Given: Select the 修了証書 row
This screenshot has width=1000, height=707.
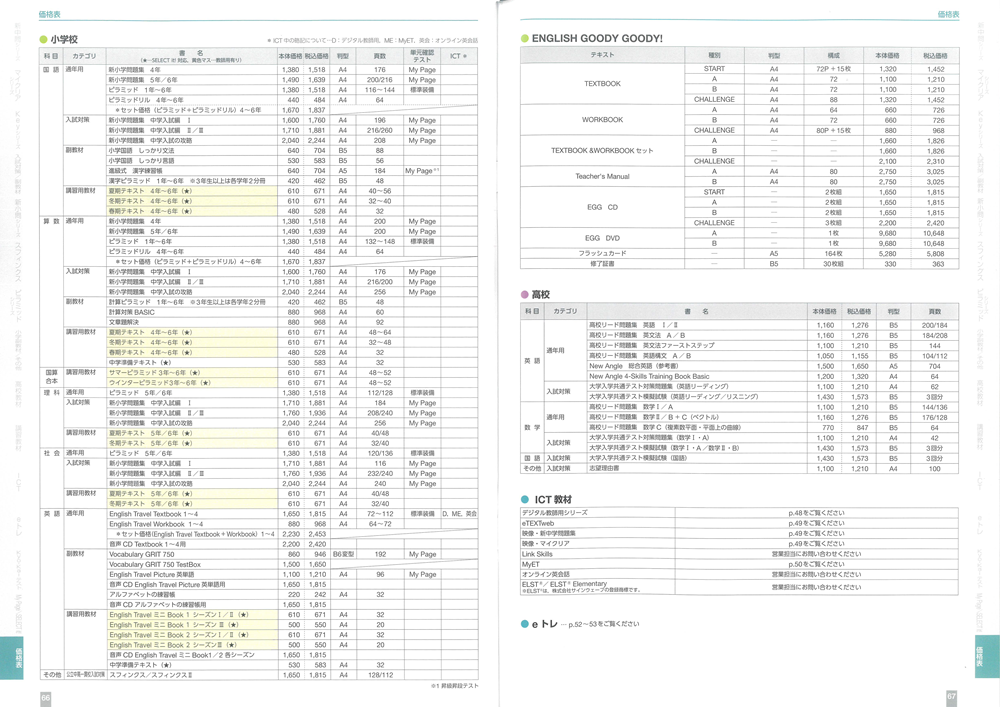Looking at the screenshot, I should pos(739,264).
